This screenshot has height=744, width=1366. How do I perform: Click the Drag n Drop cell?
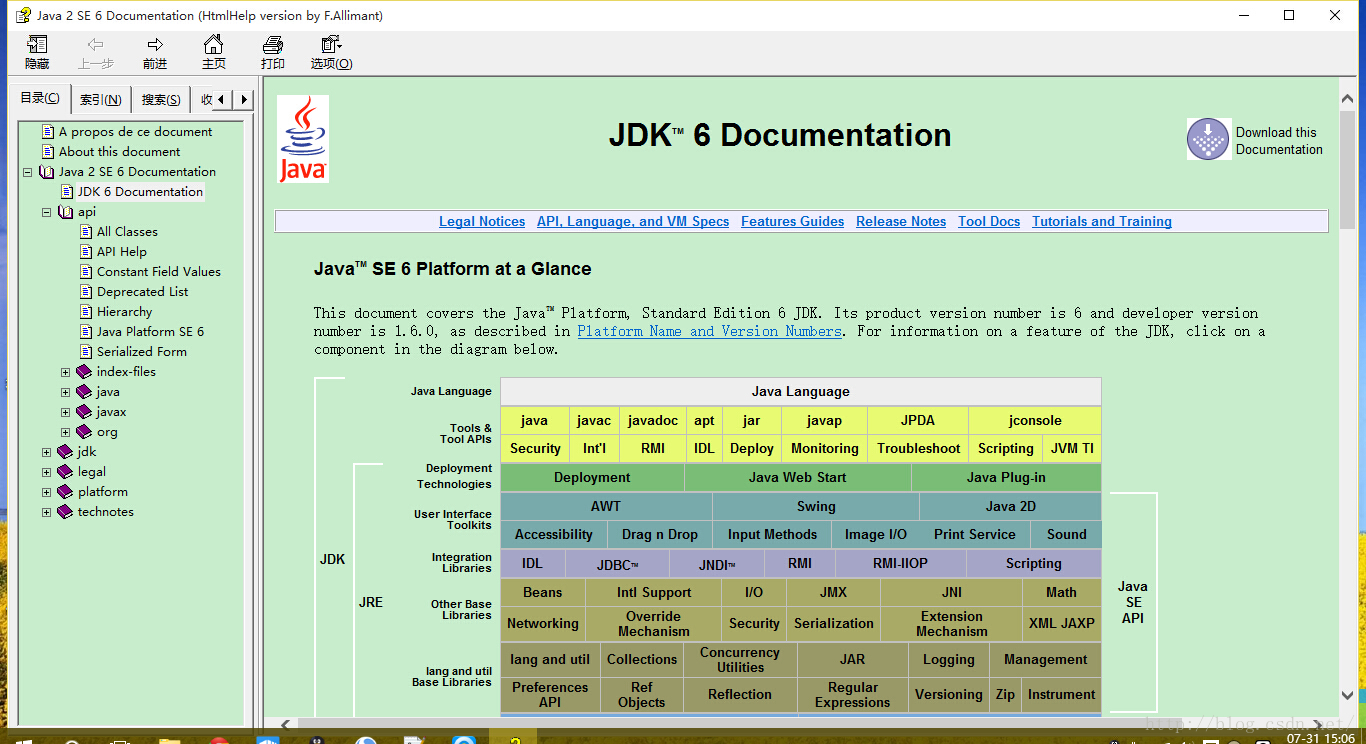pyautogui.click(x=660, y=535)
